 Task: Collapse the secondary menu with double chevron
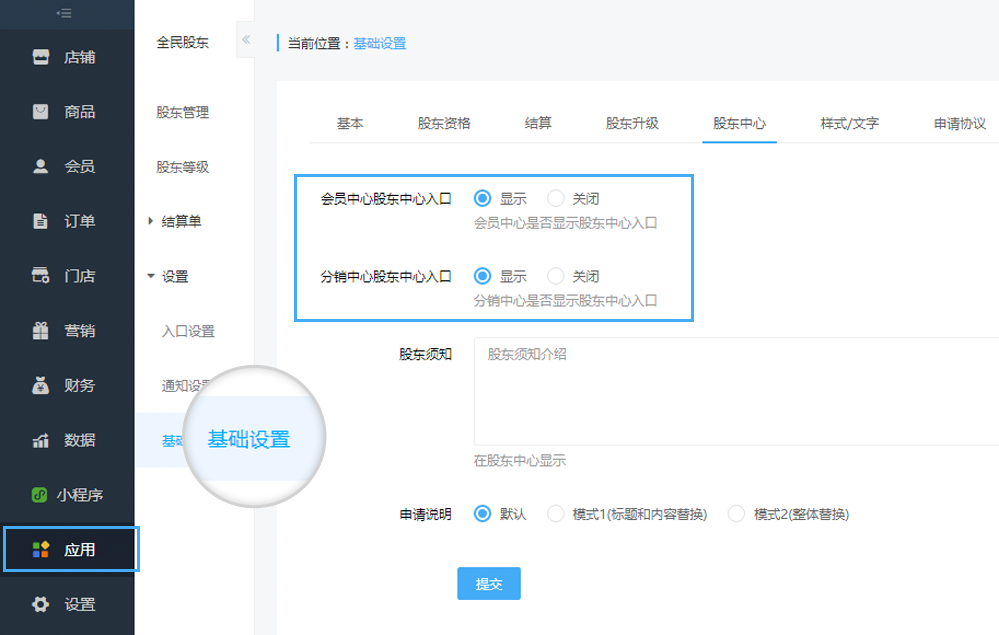click(x=246, y=40)
